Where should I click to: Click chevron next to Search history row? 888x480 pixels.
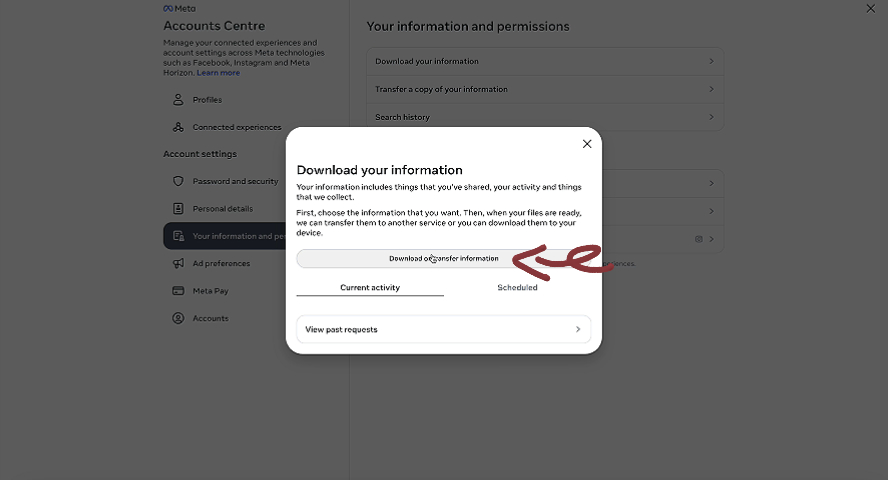point(711,117)
